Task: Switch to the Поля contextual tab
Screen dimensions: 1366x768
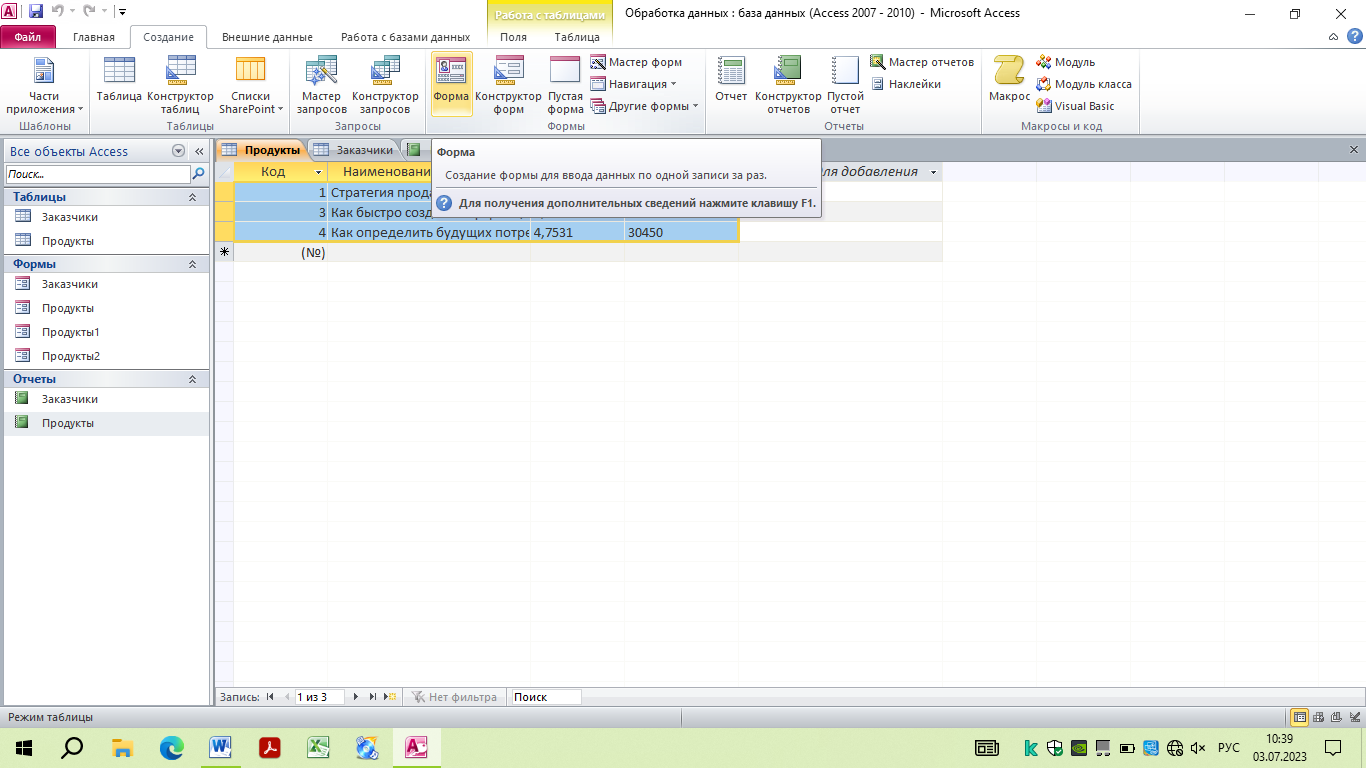Action: (514, 37)
